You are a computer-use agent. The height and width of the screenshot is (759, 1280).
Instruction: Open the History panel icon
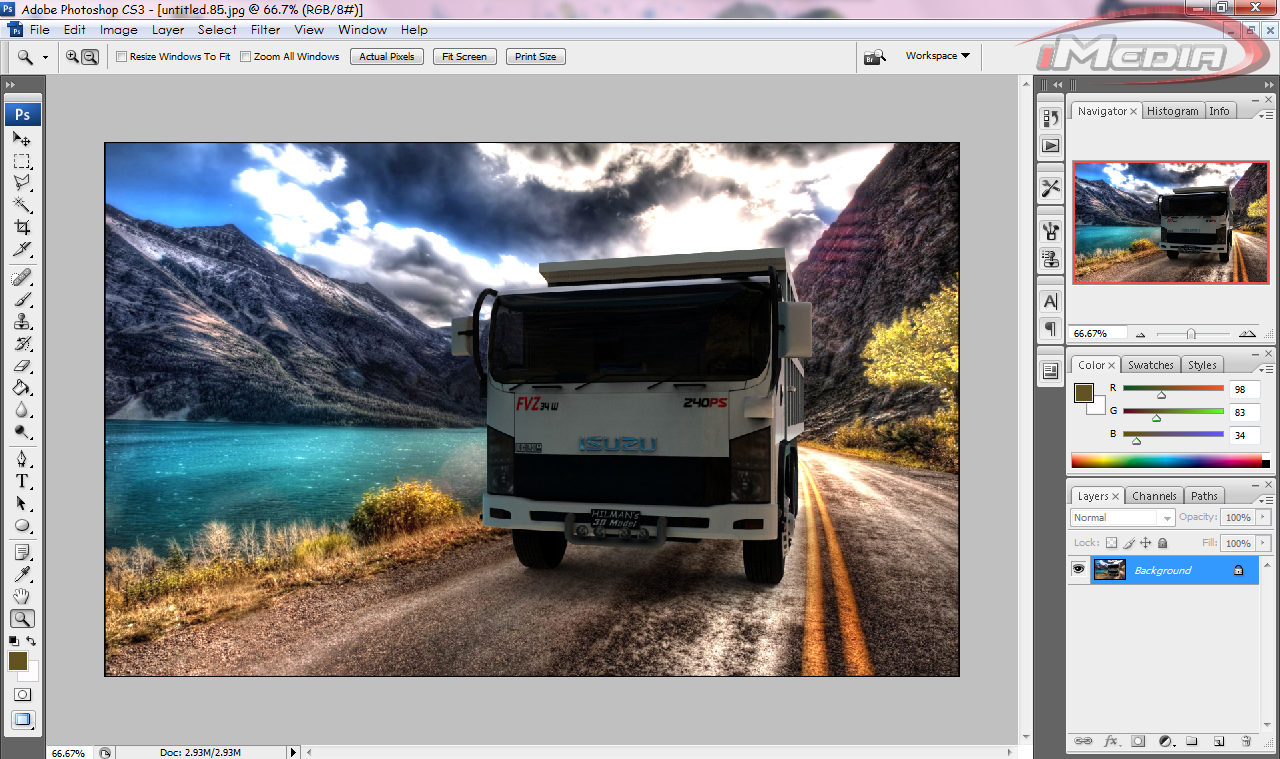(1050, 118)
